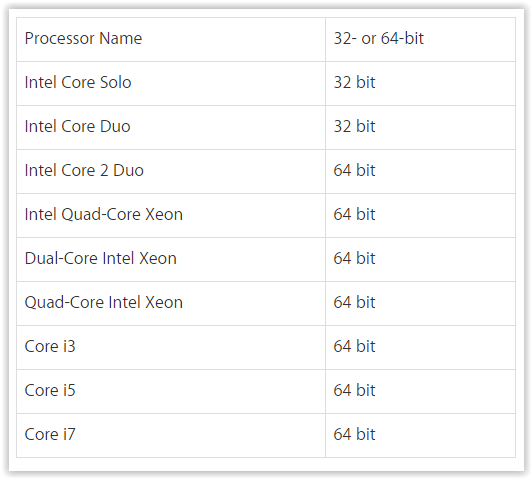
Task: Select the Intel Core Solo cell
Action: (x=171, y=83)
